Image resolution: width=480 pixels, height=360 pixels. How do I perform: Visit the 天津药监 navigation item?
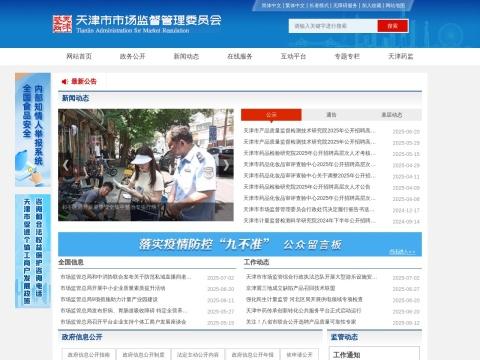[x=401, y=56]
